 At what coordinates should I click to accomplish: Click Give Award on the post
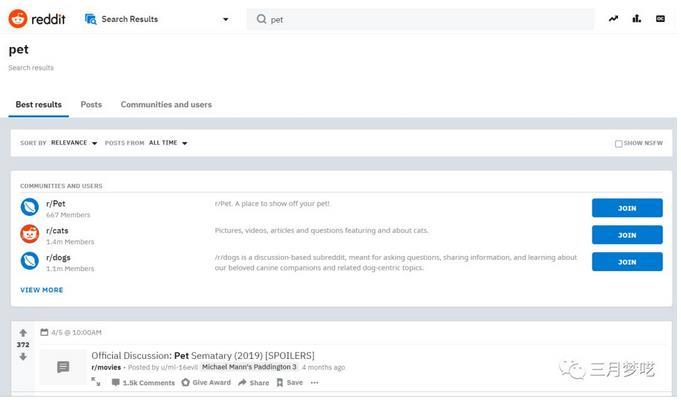[x=206, y=382]
